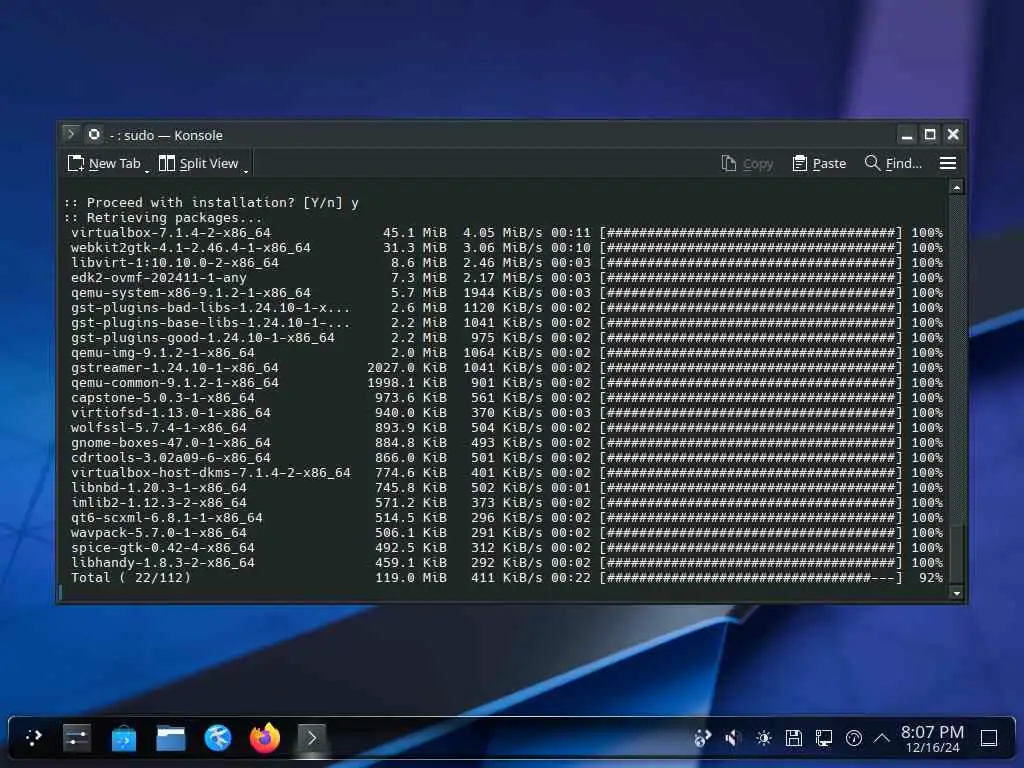This screenshot has width=1024, height=768.
Task: Click the spice-gtk-0.42-4-x86_64 line
Action: tap(506, 548)
